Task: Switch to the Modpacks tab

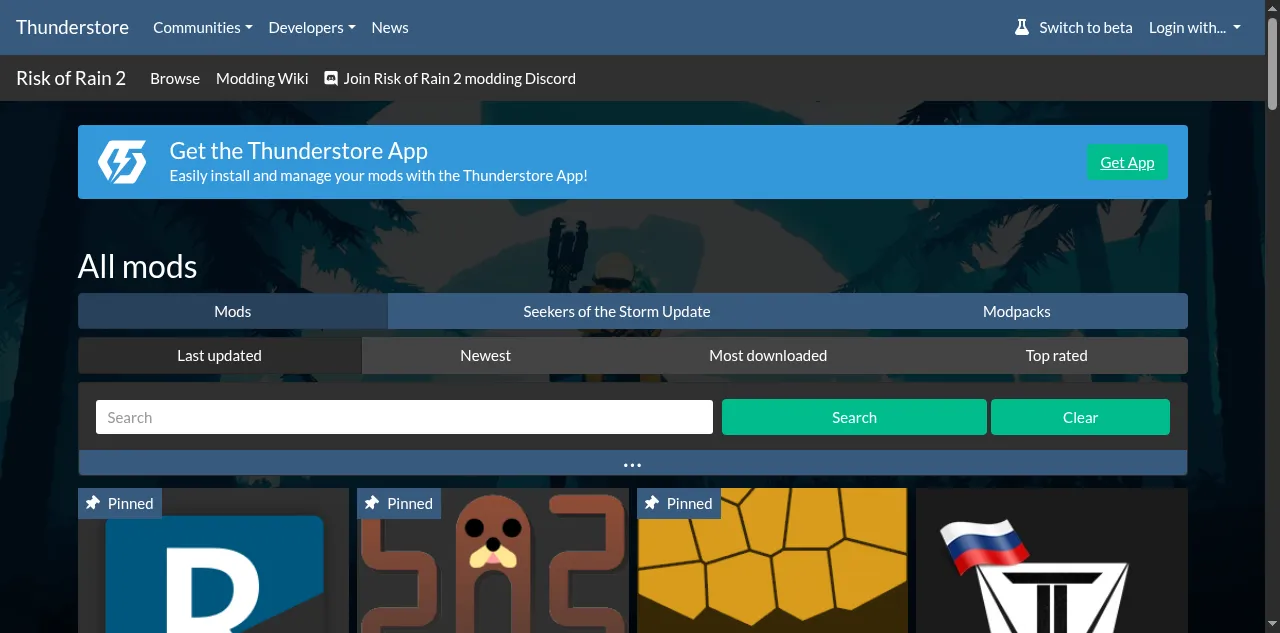Action: click(1017, 311)
